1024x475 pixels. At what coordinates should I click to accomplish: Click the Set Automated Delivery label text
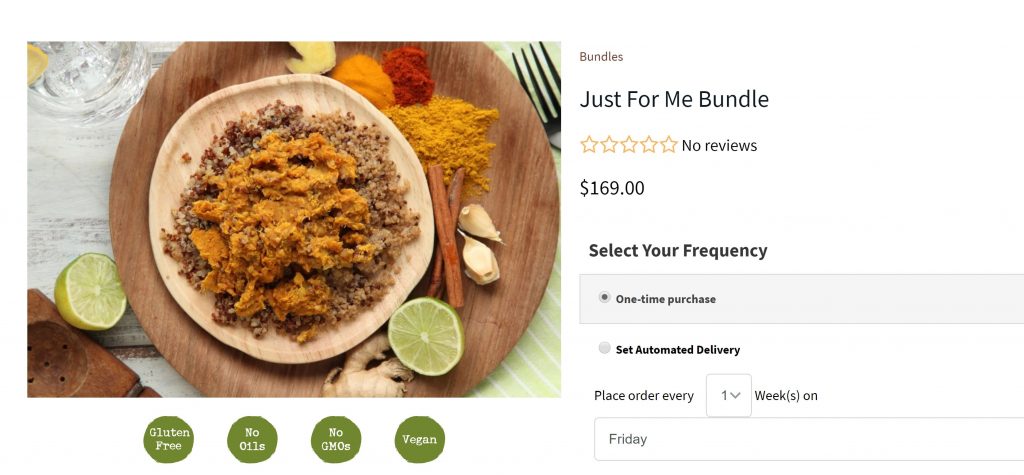coord(677,350)
